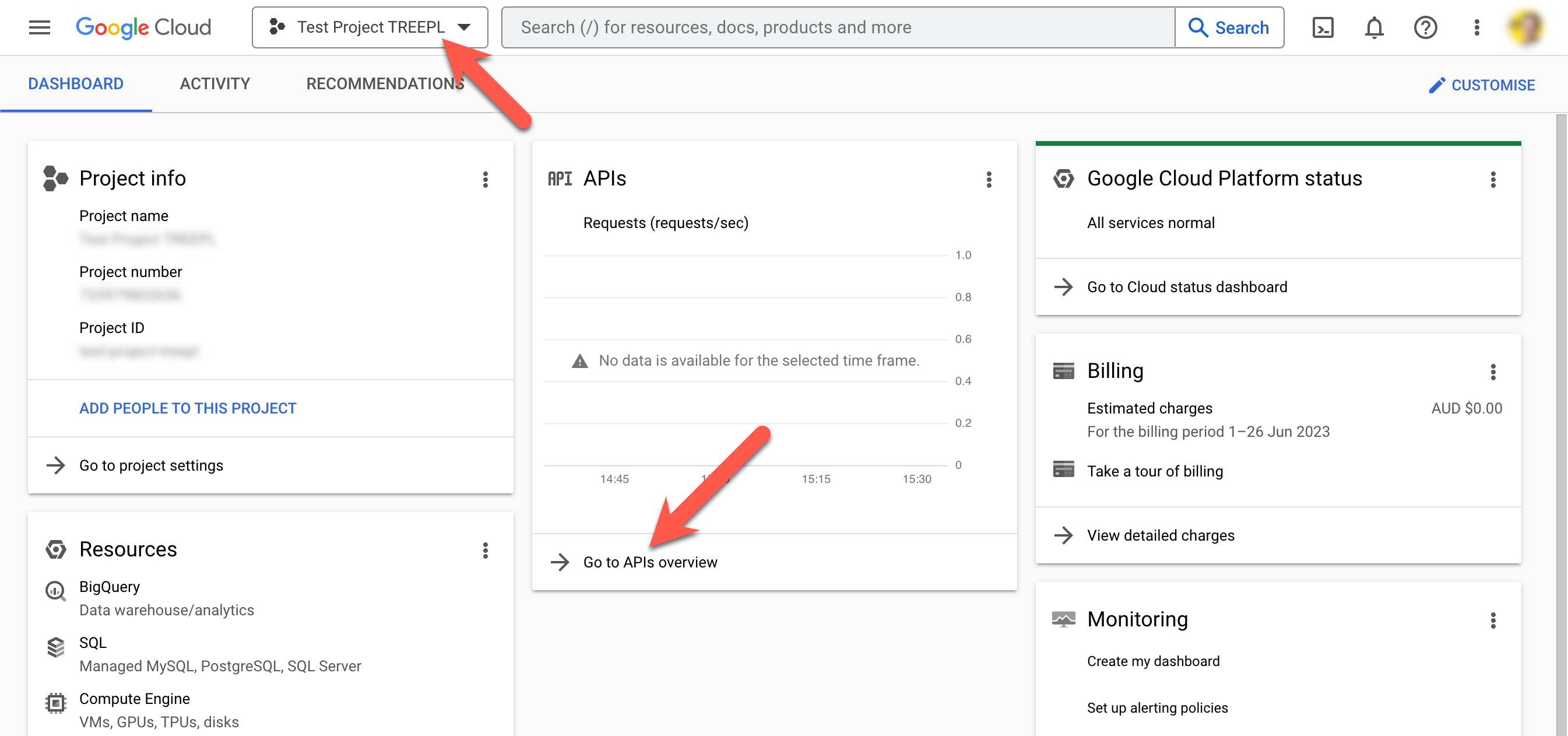
Task: Expand the Test Project TREEPL project selector
Action: click(370, 27)
